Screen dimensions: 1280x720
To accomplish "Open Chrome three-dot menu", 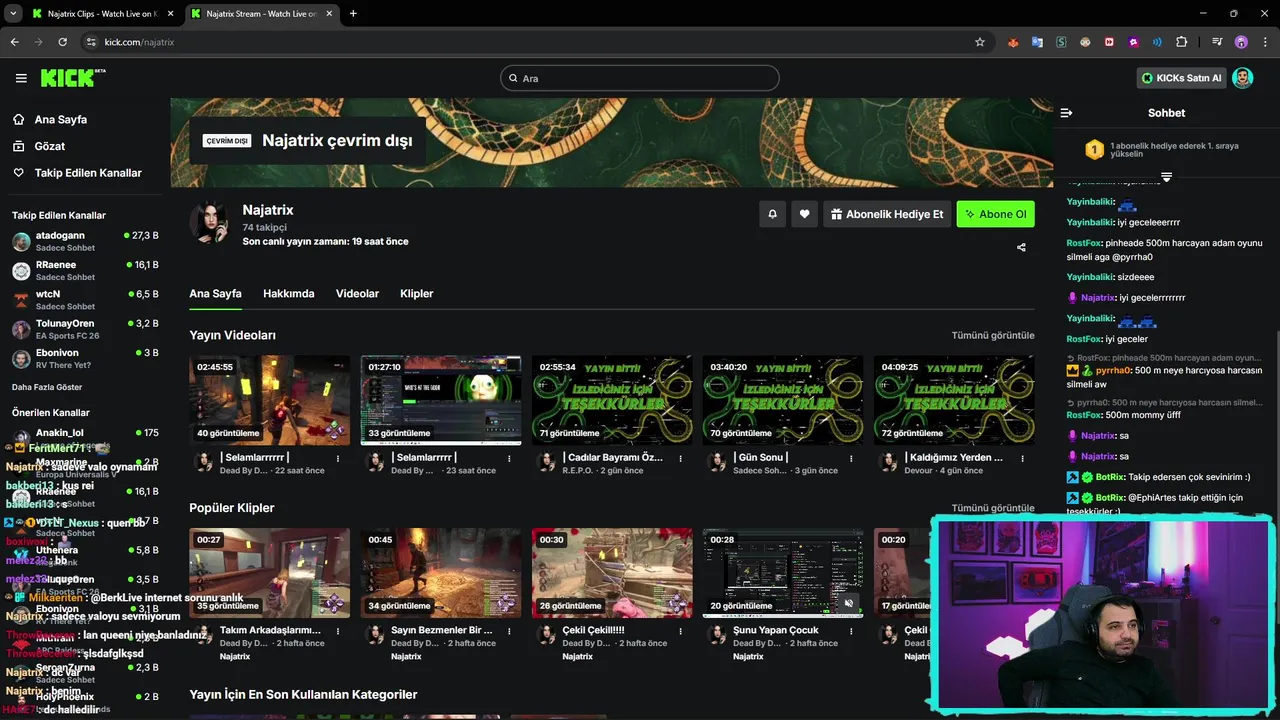I will click(x=1264, y=42).
